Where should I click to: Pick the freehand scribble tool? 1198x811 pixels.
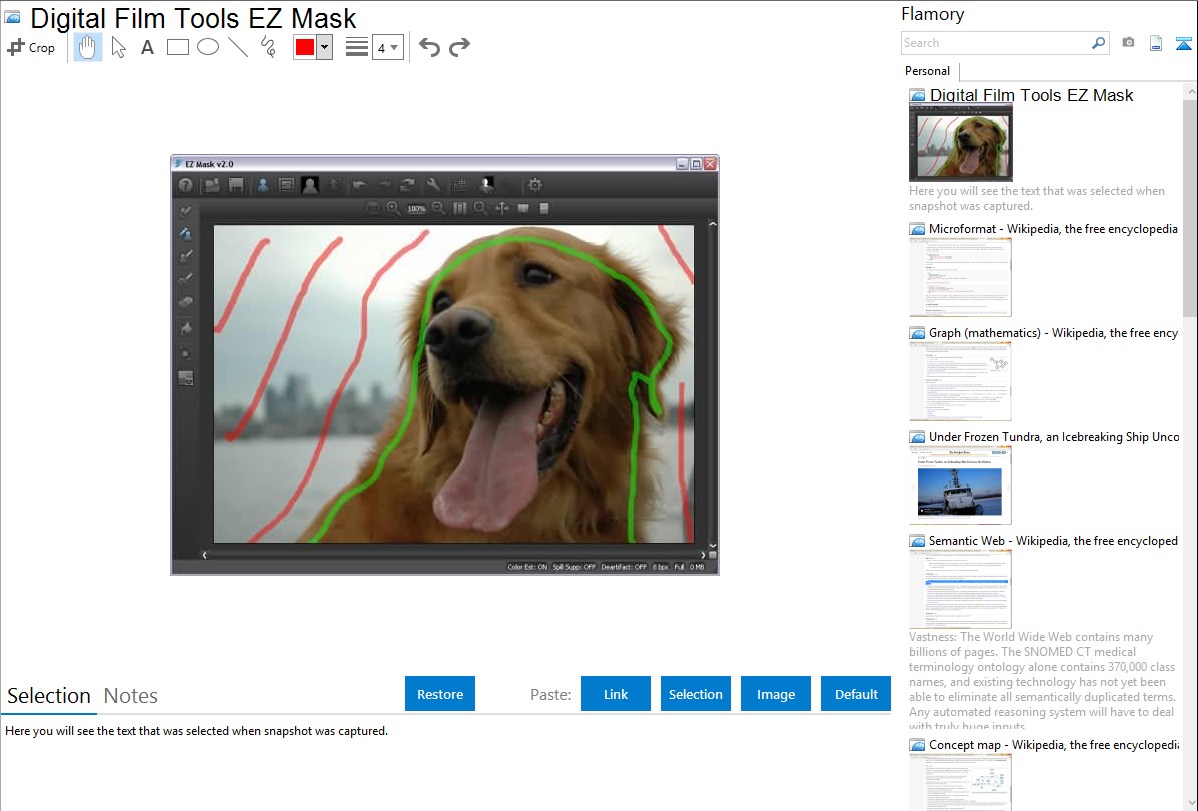click(x=268, y=47)
